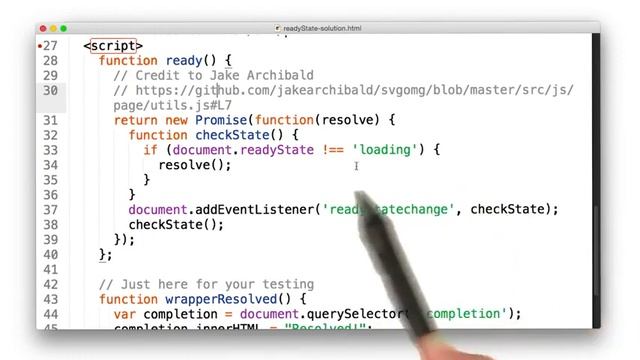Image resolution: width=640 pixels, height=360 pixels.
Task: Click line number 41 in the gutter
Action: pyautogui.click(x=50, y=269)
